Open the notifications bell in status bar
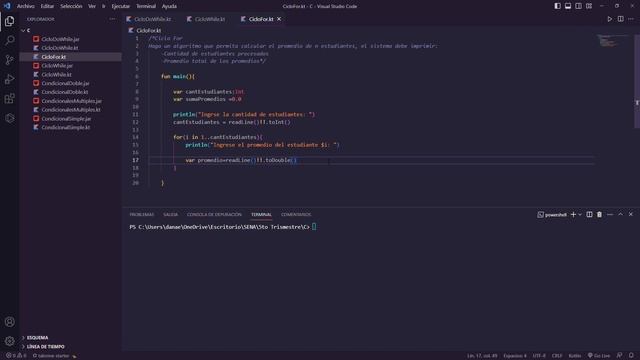The image size is (640, 360). click(631, 356)
